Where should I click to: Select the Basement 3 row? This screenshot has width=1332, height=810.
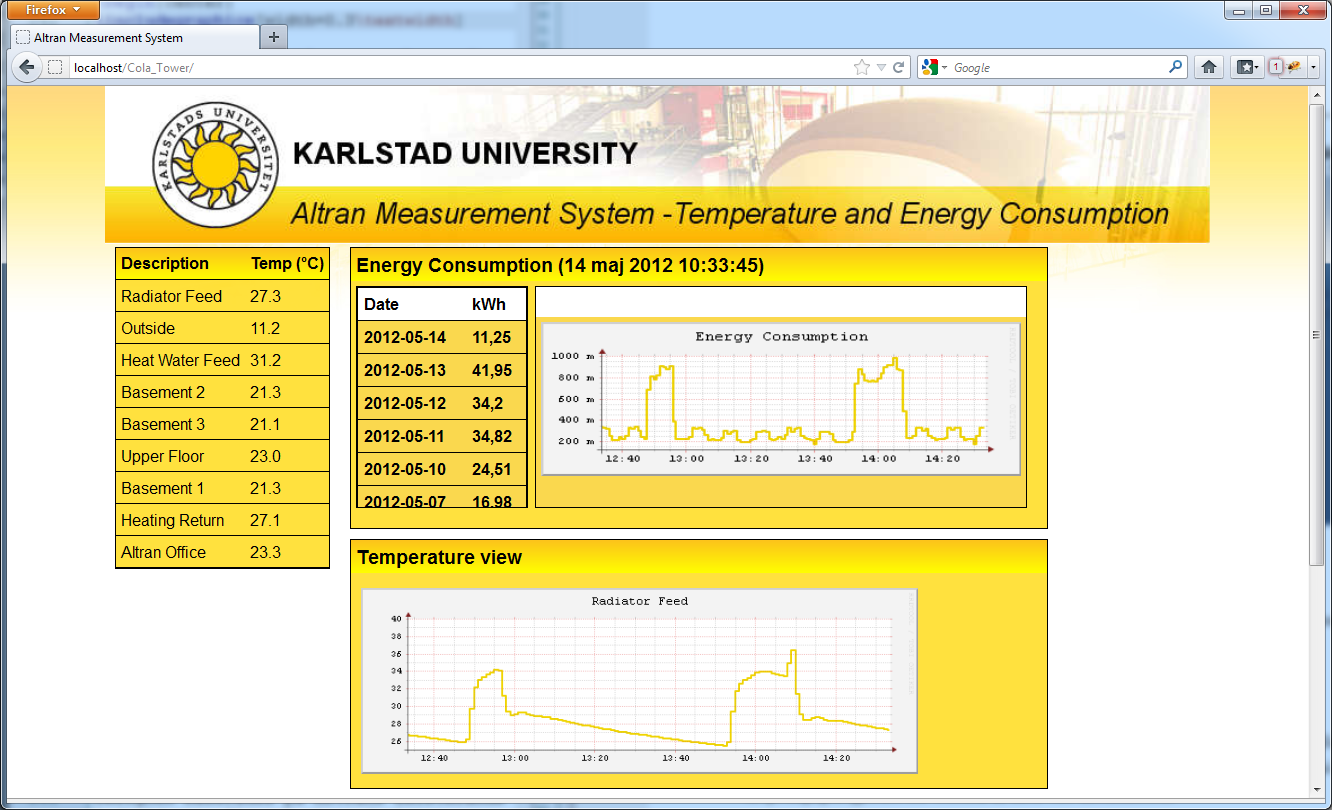click(222, 424)
